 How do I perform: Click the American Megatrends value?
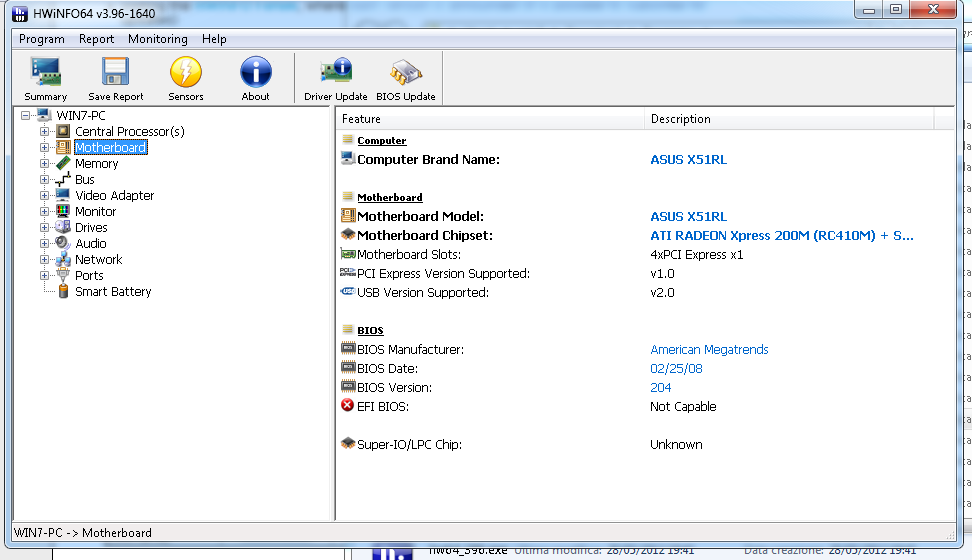point(709,350)
